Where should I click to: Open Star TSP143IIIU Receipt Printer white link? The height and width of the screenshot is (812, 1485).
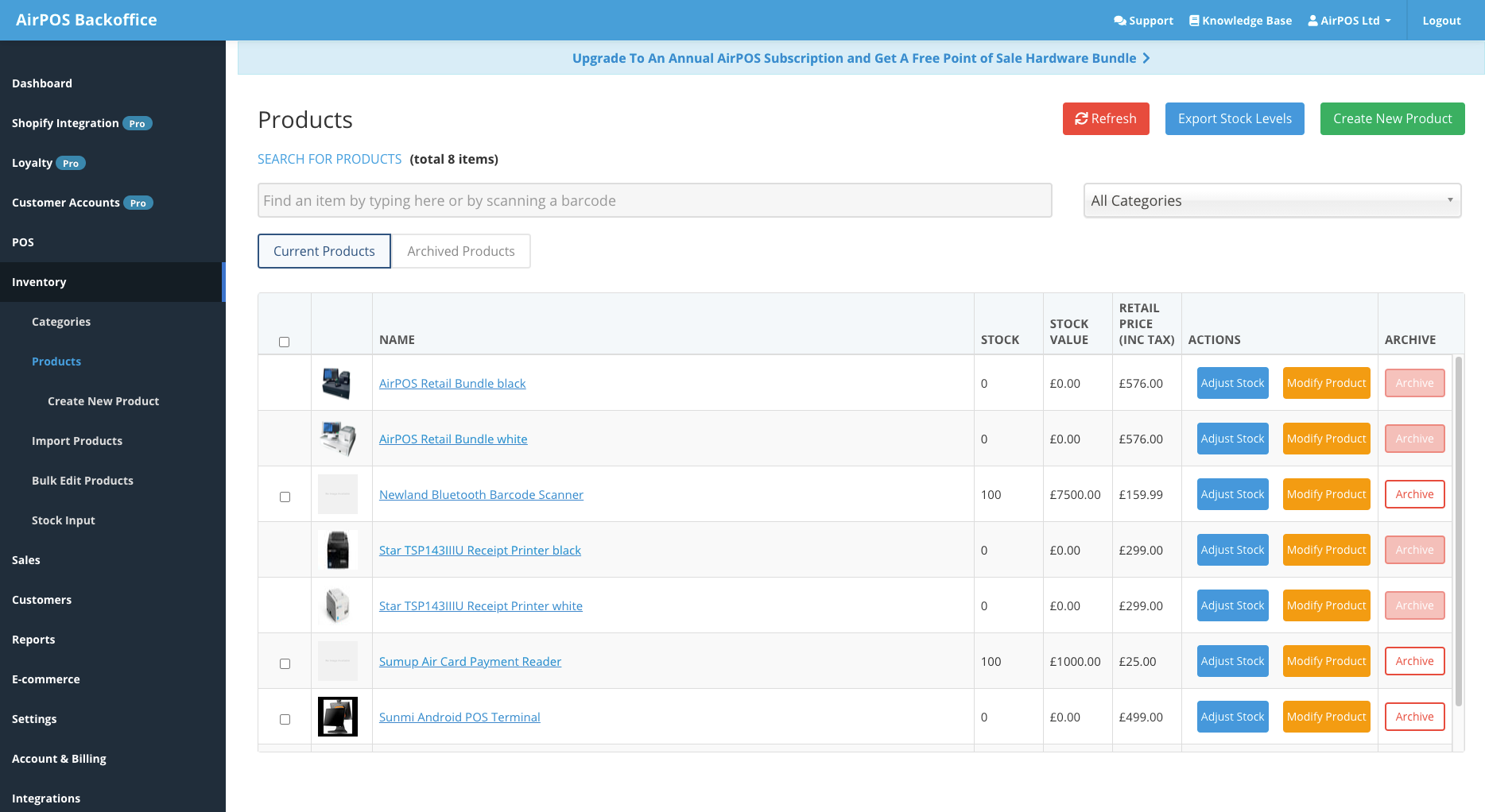[481, 606]
